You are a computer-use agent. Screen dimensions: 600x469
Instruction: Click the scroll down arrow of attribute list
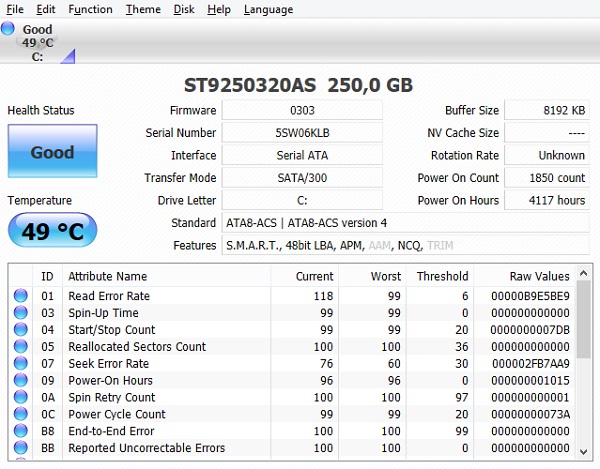pos(584,451)
